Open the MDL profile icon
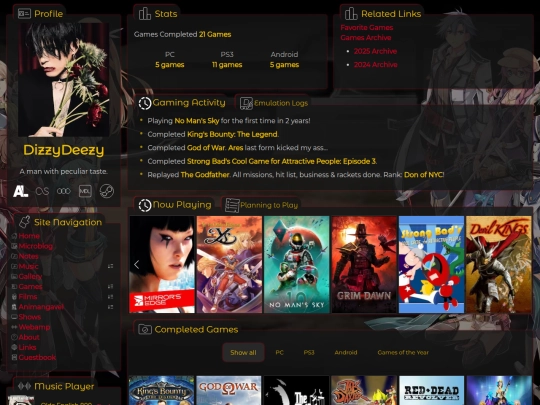 tap(85, 191)
